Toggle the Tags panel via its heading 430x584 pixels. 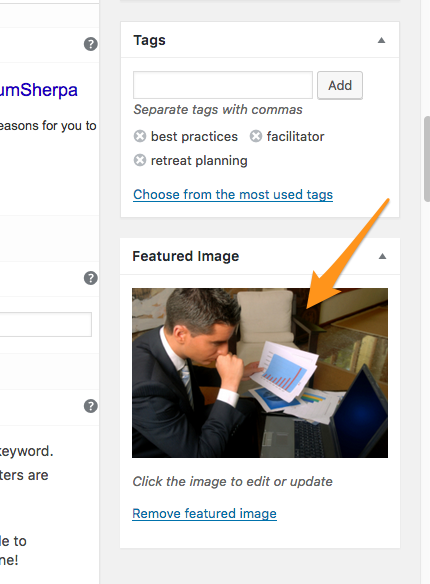[149, 40]
